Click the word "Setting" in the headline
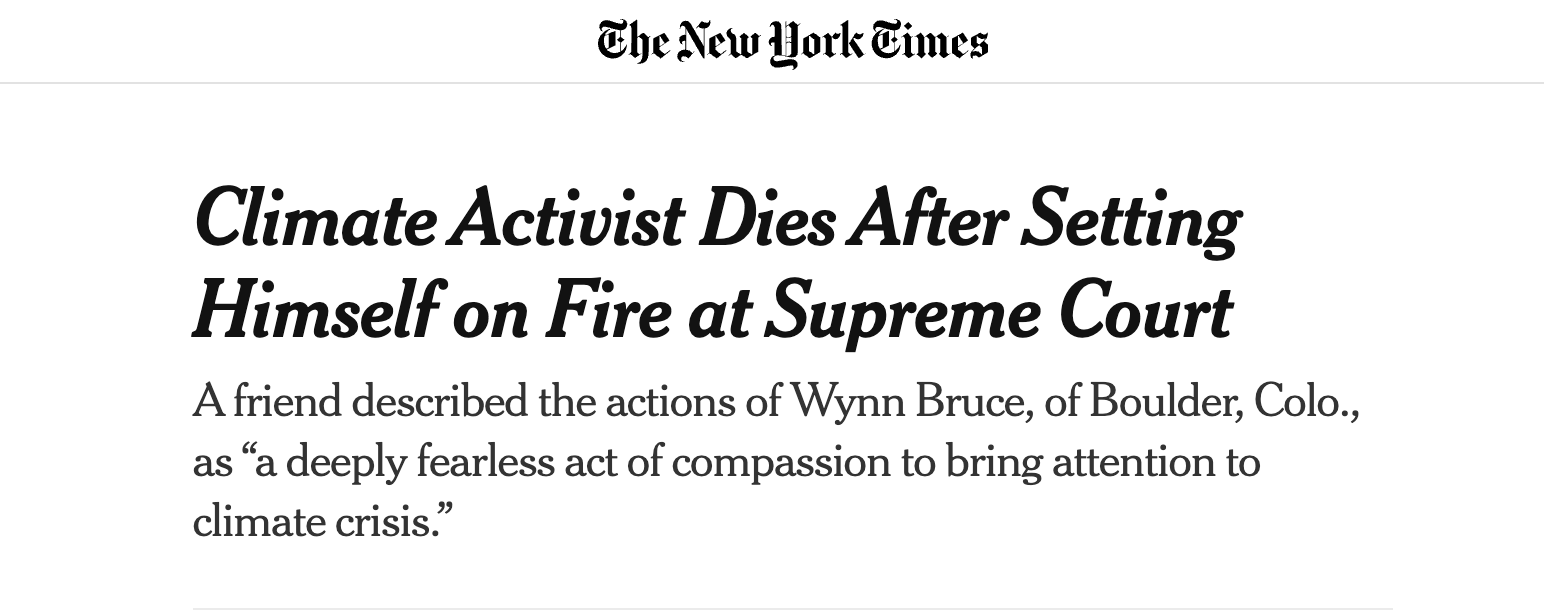Screen dimensions: 1544x612 pos(1129,221)
